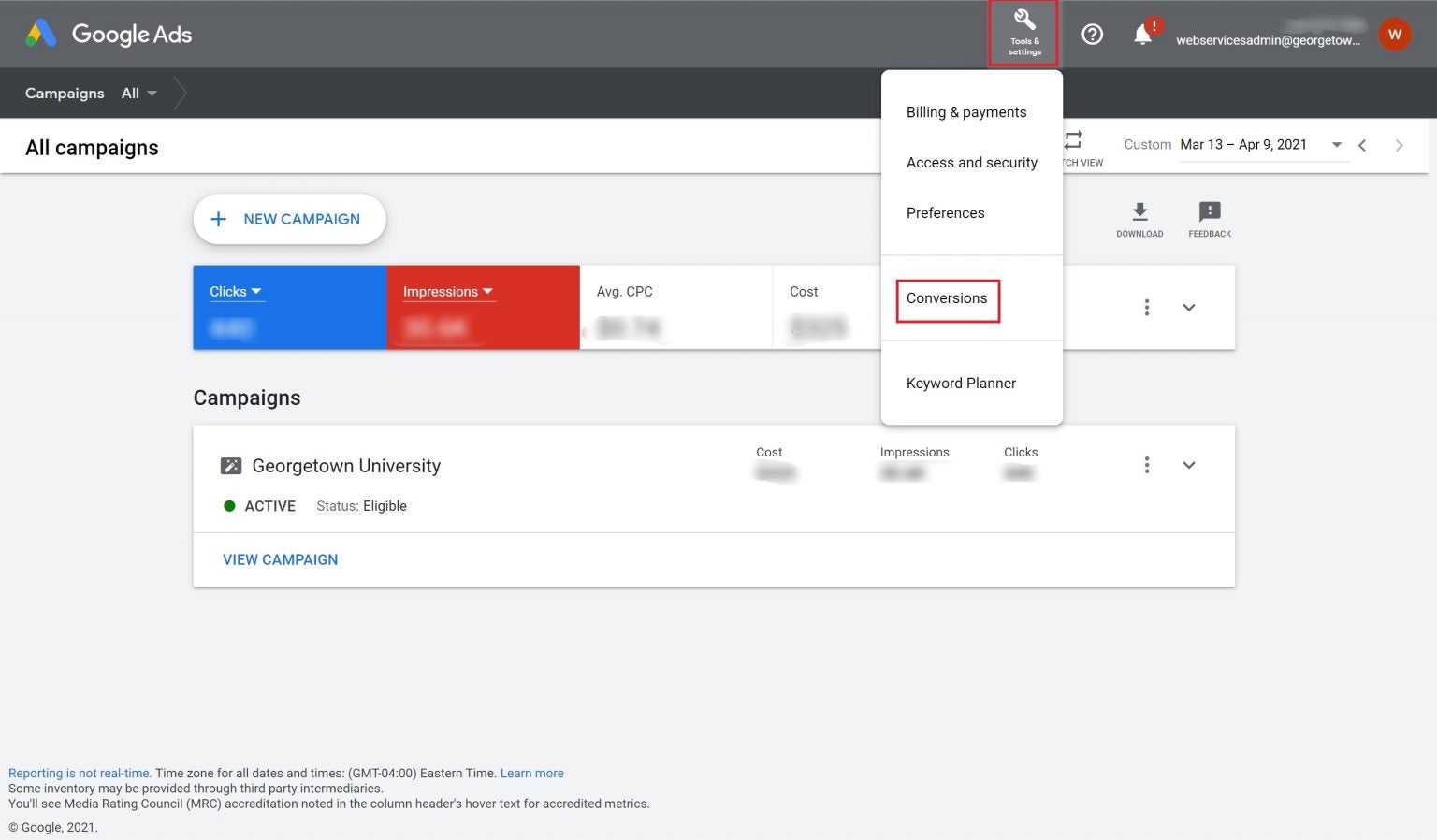This screenshot has width=1437, height=840.
Task: Select Access and security menu item
Action: pos(972,163)
